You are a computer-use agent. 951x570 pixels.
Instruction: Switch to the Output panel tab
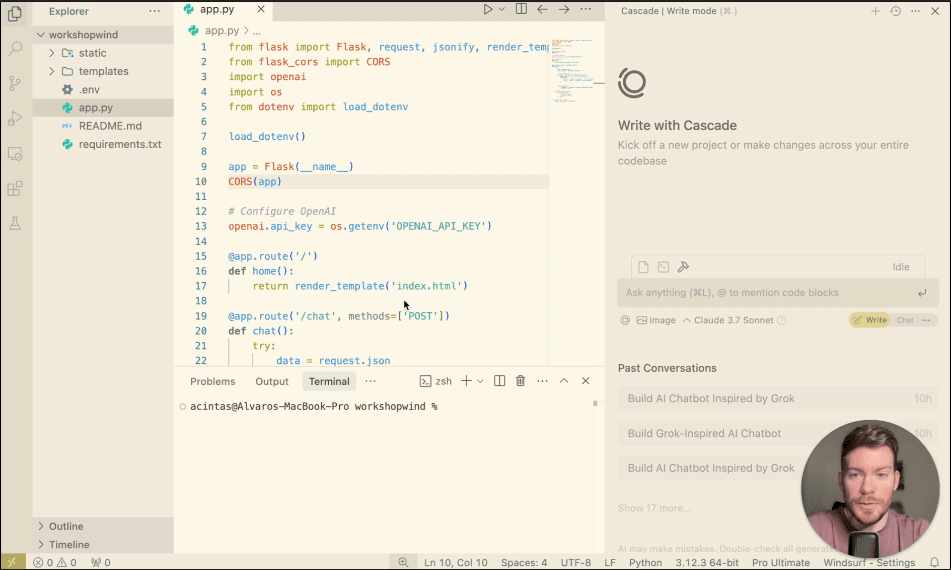272,381
